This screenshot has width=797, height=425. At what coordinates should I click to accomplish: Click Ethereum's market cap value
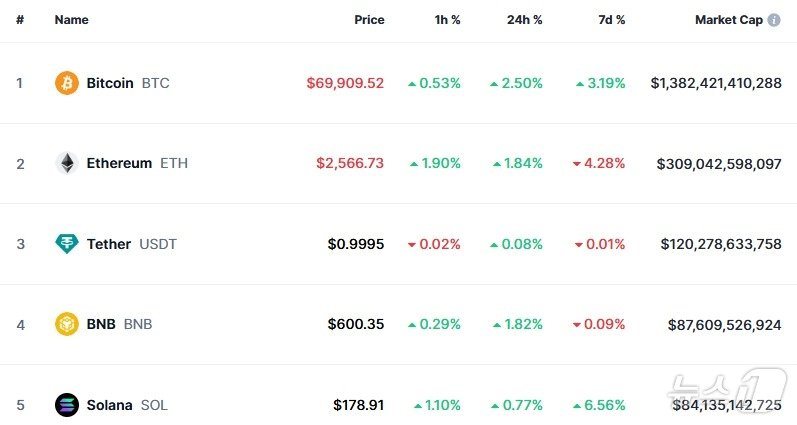(x=719, y=163)
